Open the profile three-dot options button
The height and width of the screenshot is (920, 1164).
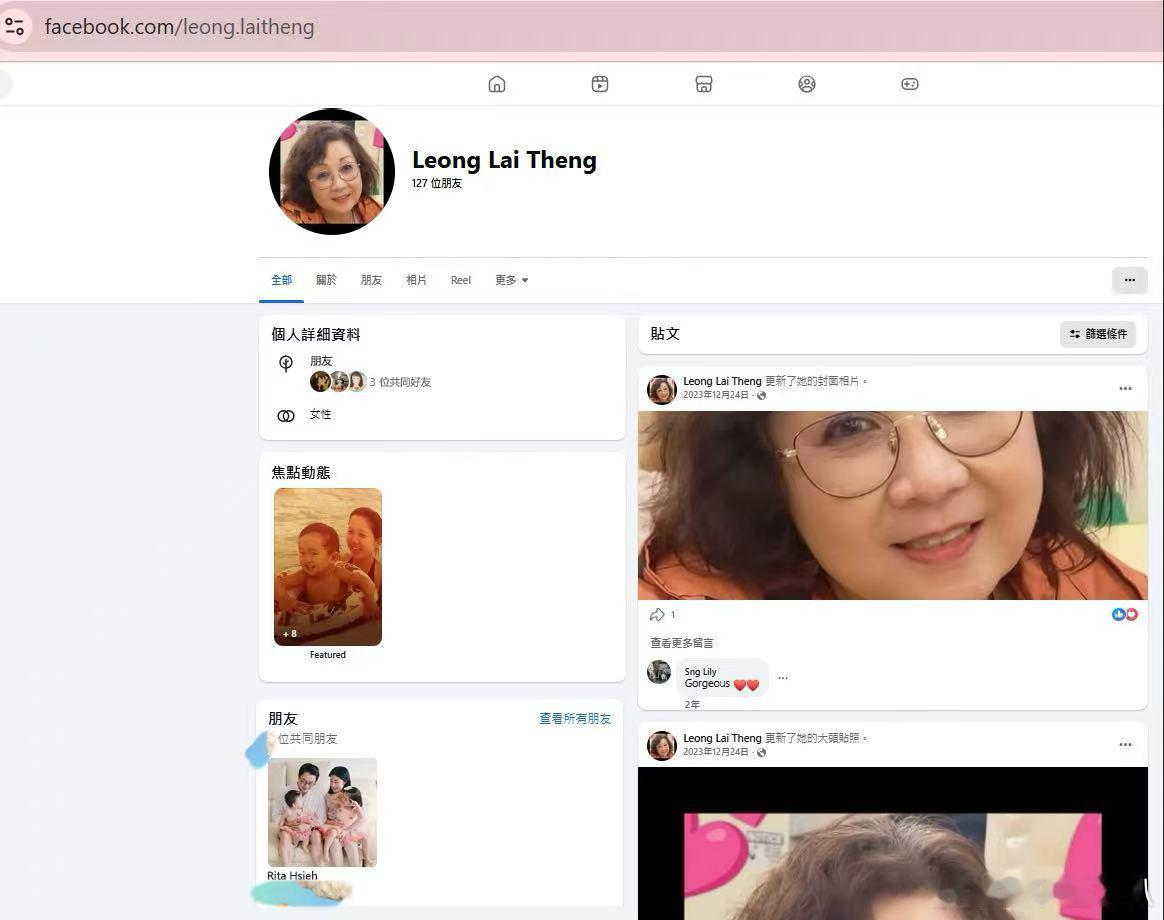[1129, 280]
